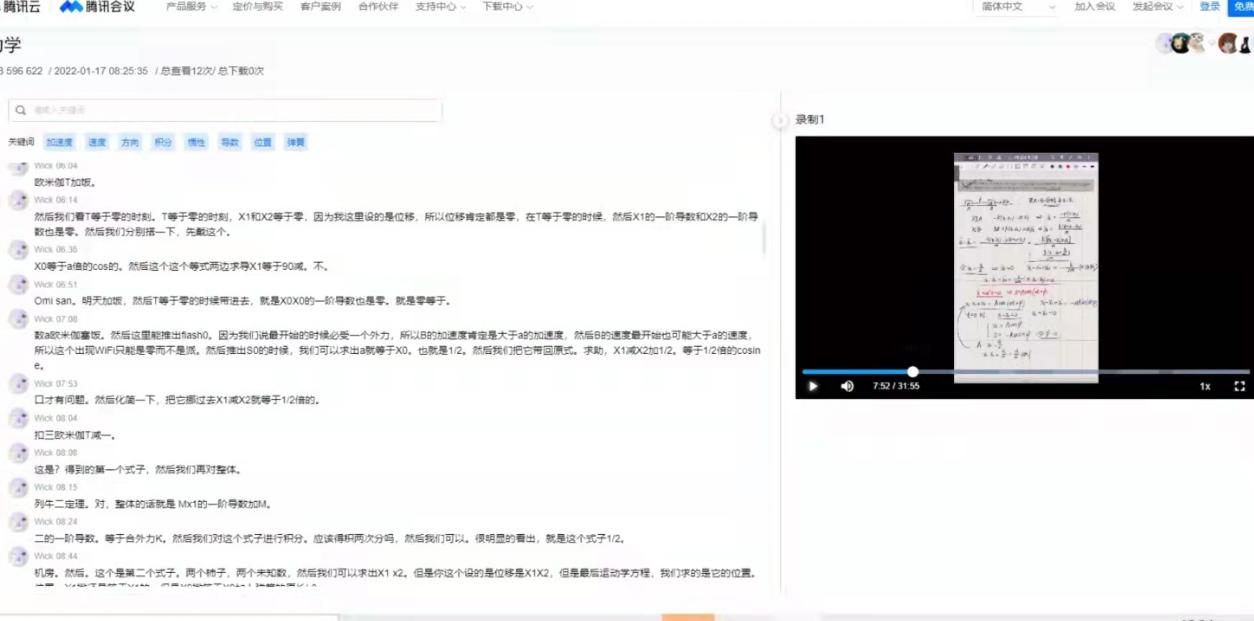Open the 产品服务 menu

point(187,7)
